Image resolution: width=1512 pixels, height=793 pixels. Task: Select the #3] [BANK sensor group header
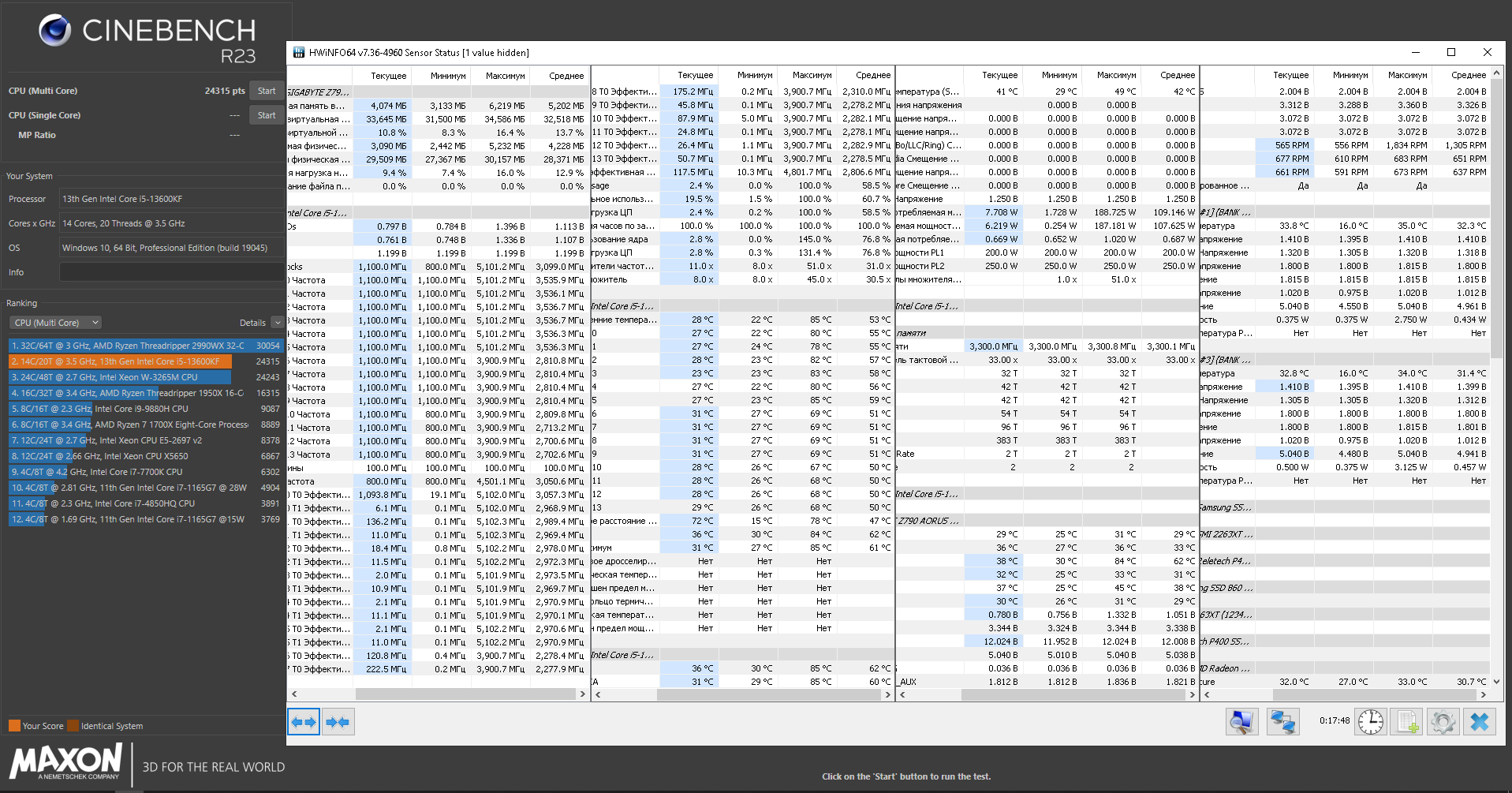(x=1226, y=360)
